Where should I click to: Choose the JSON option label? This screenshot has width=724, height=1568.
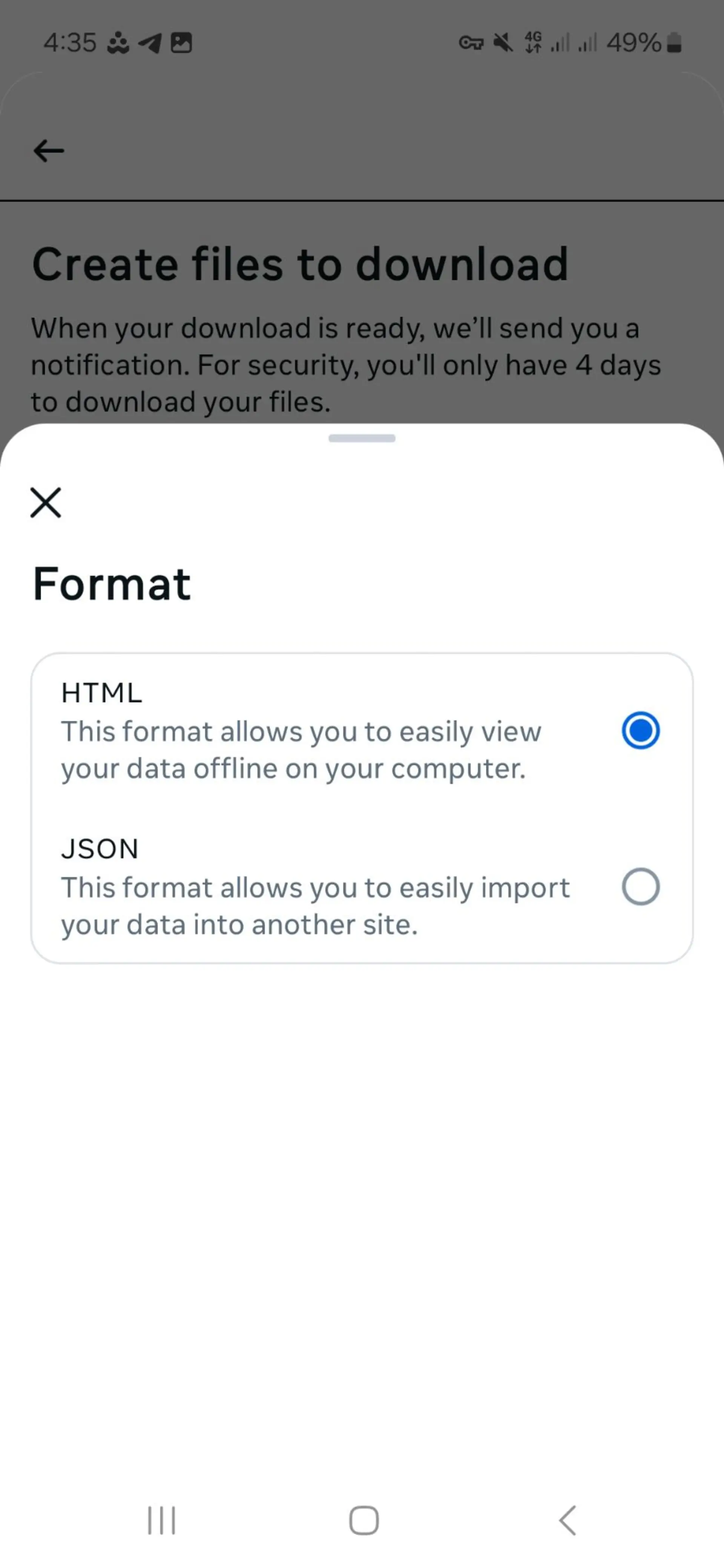click(100, 849)
